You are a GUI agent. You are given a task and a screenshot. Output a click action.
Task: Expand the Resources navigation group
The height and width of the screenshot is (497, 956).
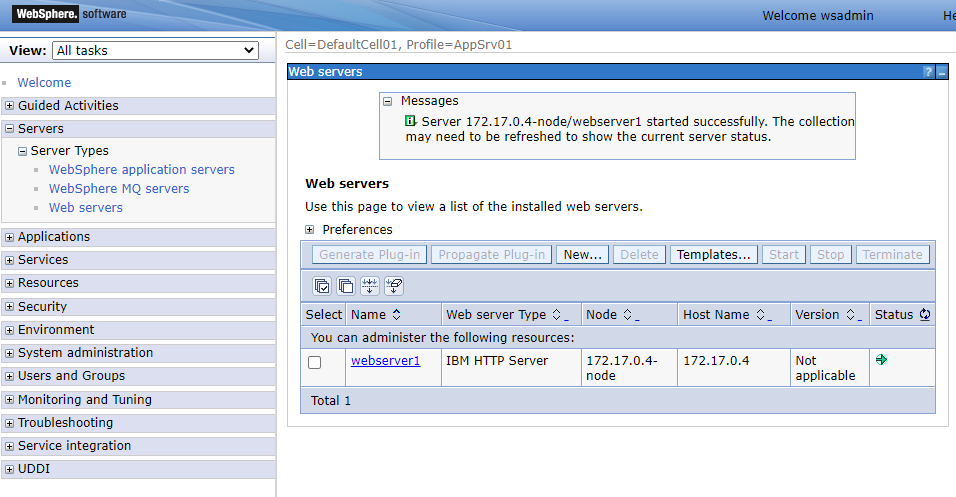pos(9,284)
